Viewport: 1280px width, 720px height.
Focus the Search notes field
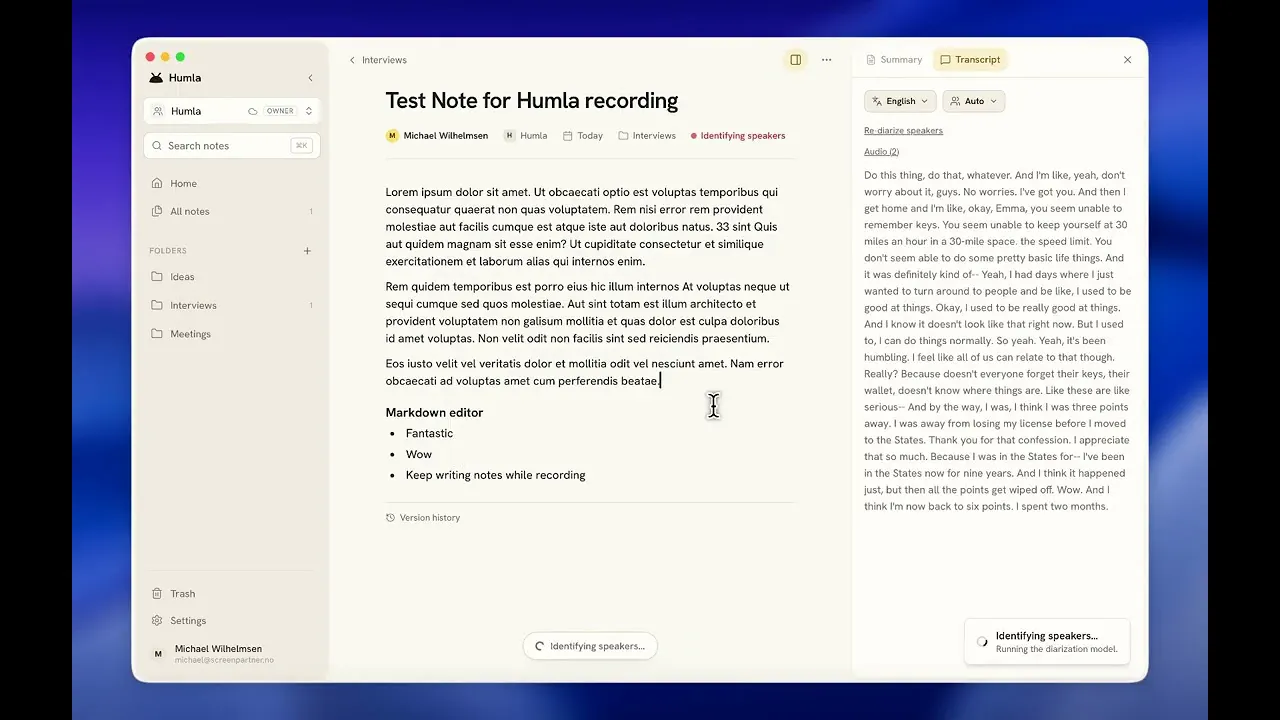tap(232, 145)
